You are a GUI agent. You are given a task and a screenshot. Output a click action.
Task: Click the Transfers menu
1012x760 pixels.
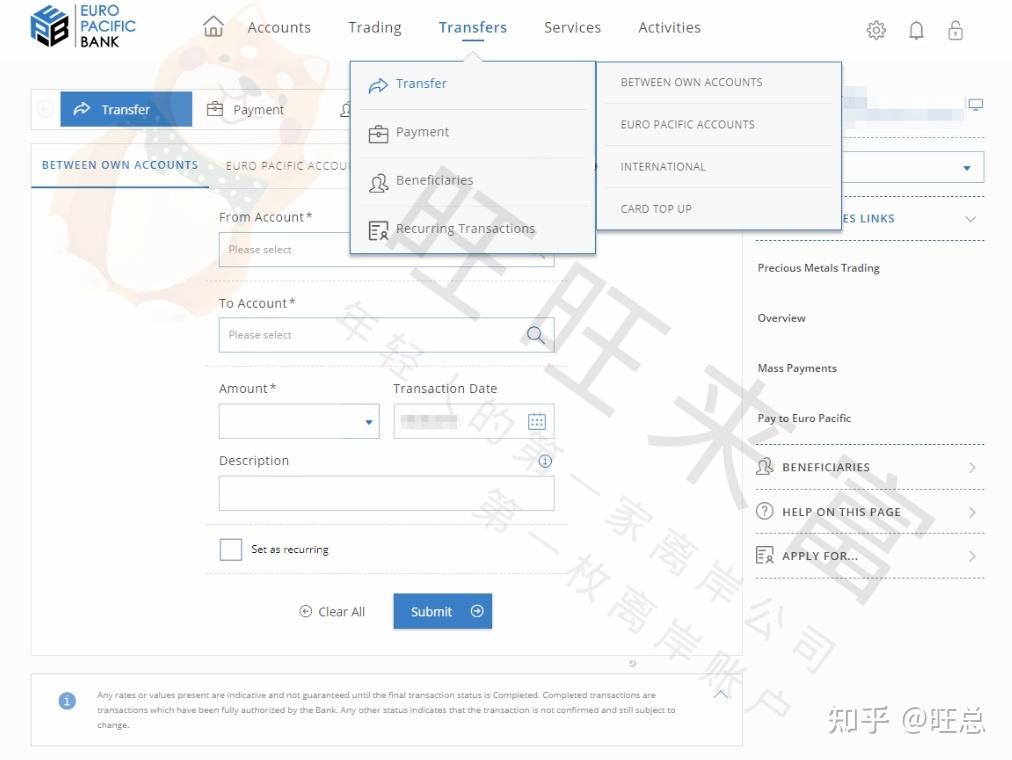point(472,27)
